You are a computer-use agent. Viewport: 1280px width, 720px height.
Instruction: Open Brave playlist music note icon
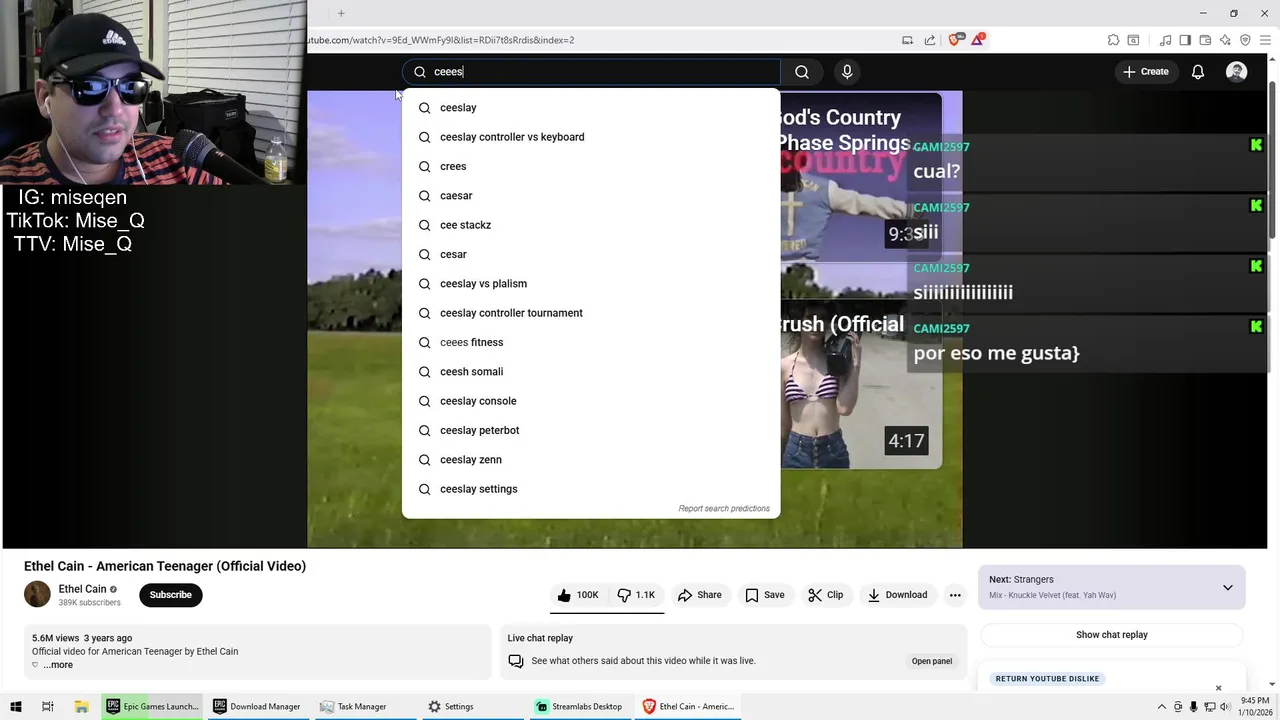click(1165, 40)
